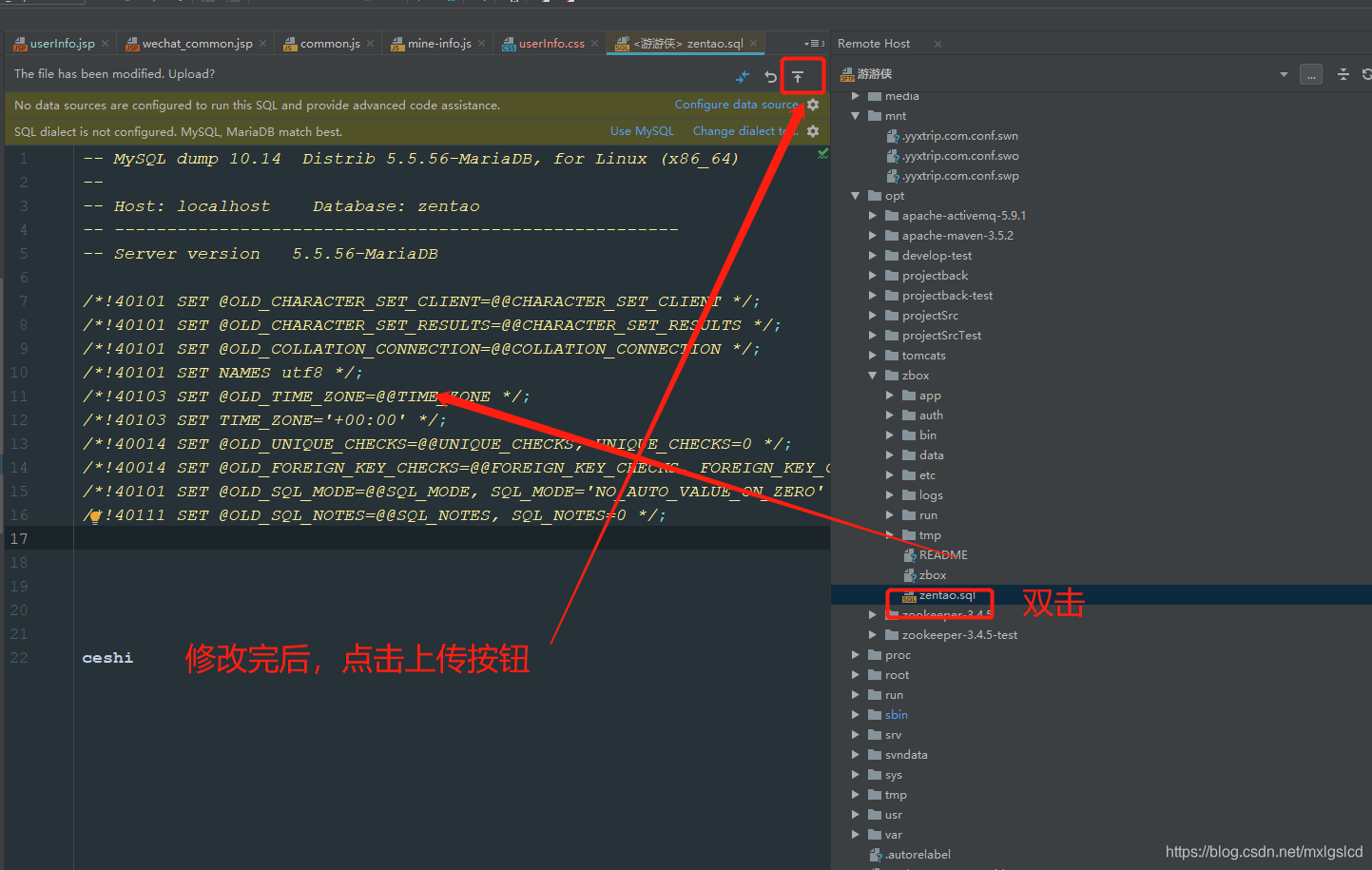The width and height of the screenshot is (1372, 870).
Task: Close the common.js tab
Action: point(371,44)
